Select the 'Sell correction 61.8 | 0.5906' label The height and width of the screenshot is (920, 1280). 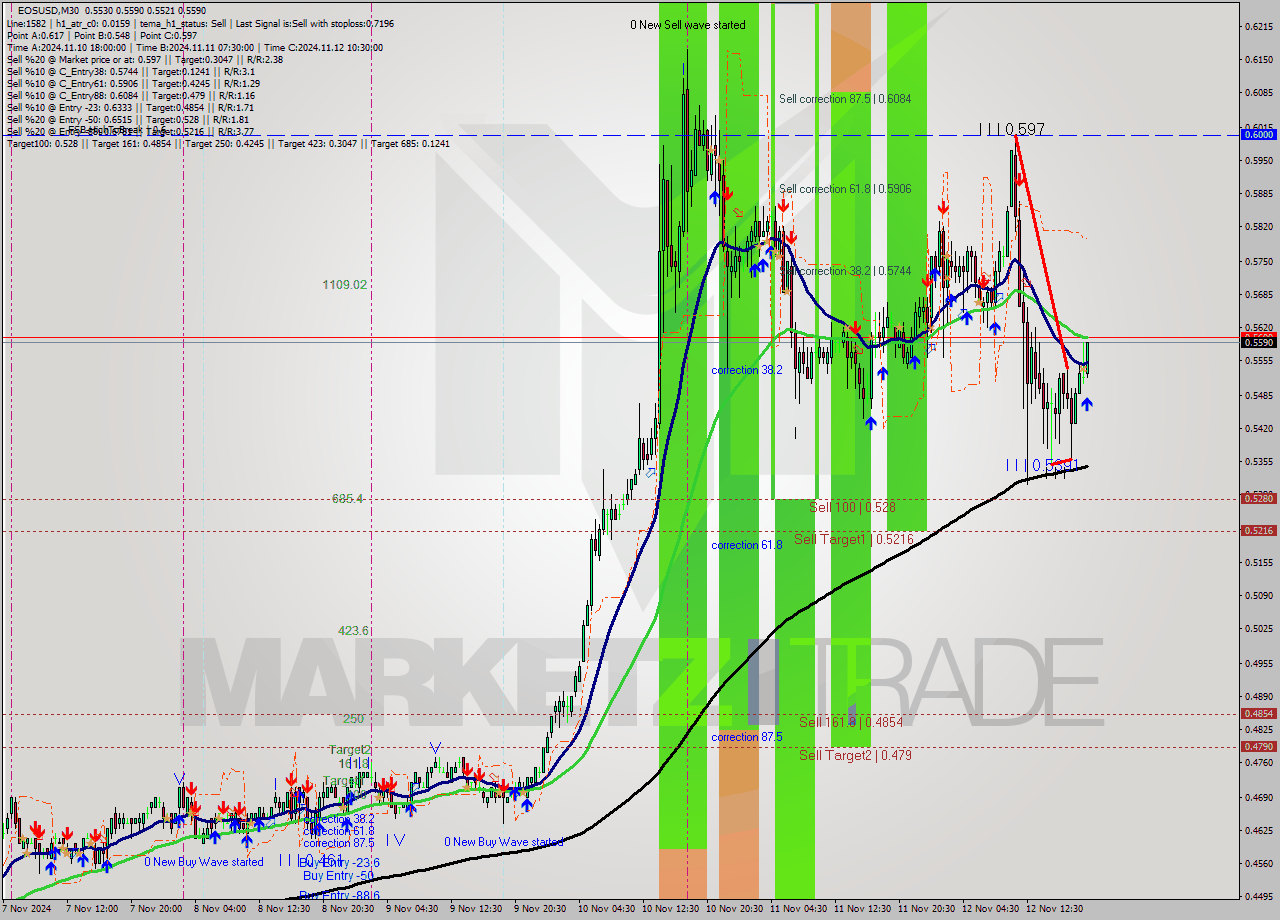pyautogui.click(x=845, y=189)
